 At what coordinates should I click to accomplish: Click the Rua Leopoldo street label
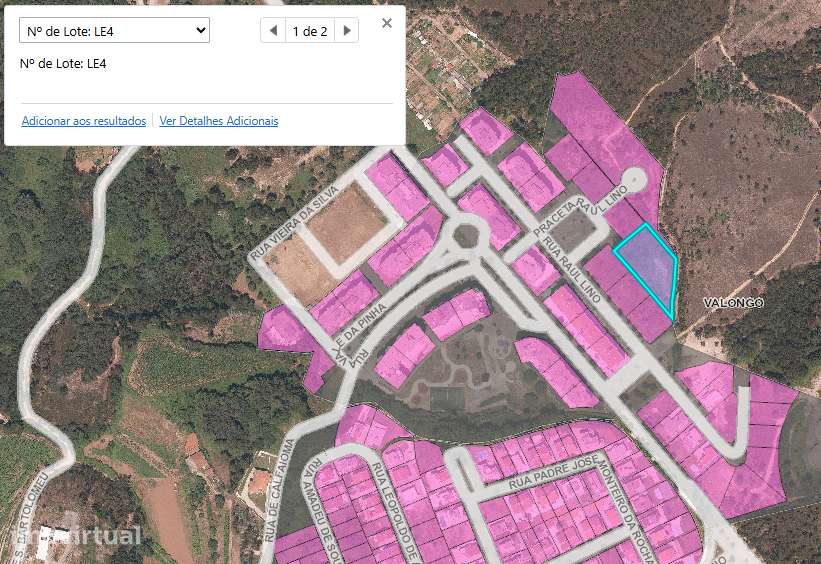pos(395,513)
